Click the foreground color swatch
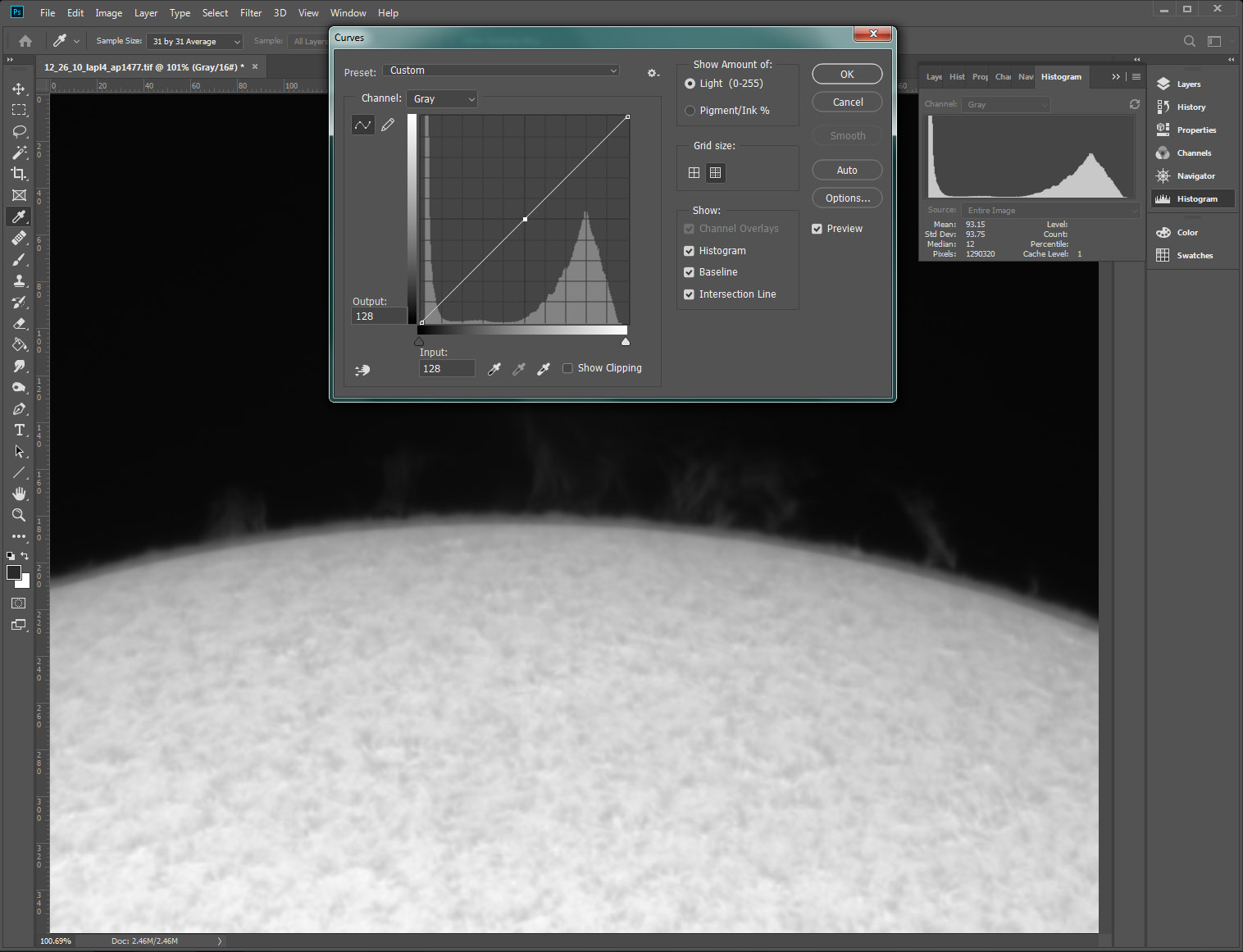The height and width of the screenshot is (952, 1243). click(x=14, y=572)
